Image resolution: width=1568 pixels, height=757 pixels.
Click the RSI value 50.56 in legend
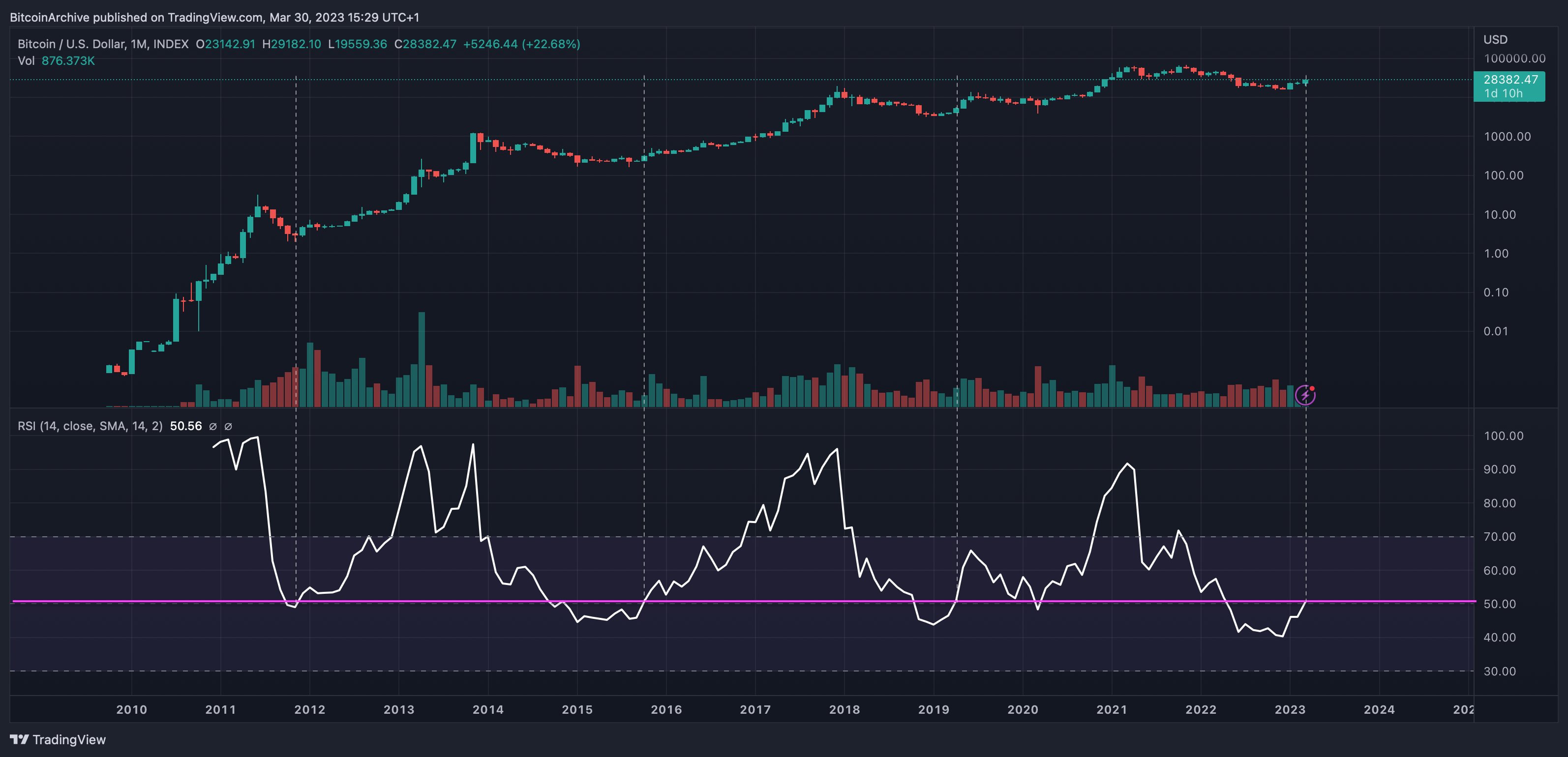coord(185,426)
